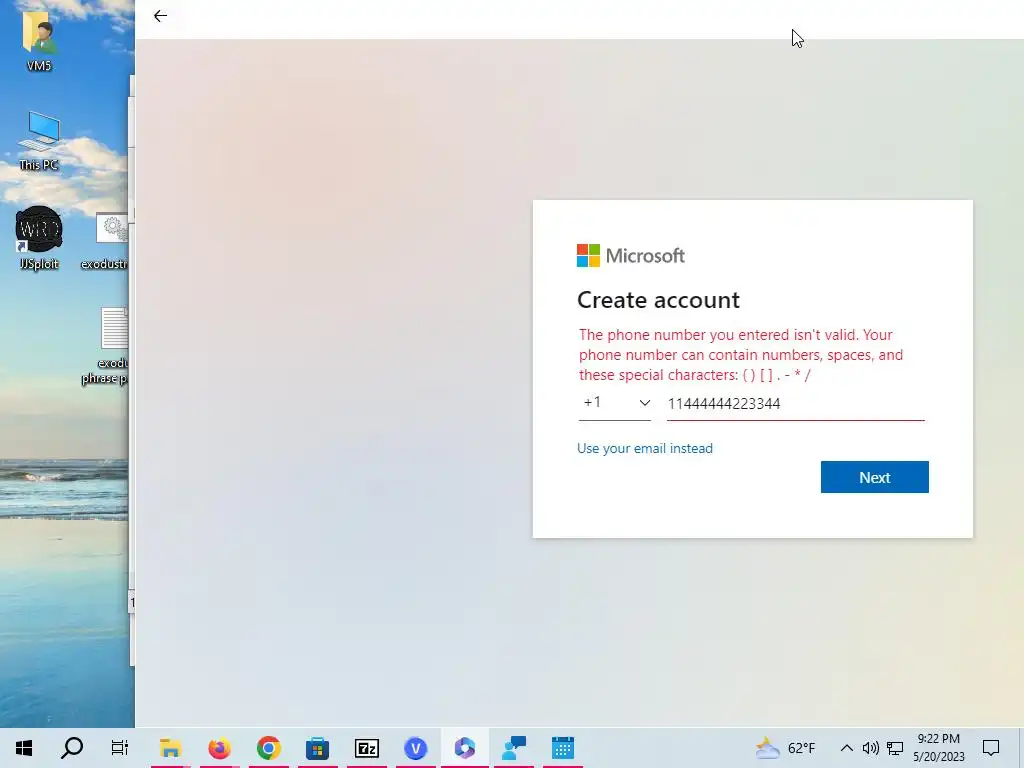Open the blue V app in taskbar
This screenshot has height=768, width=1024.
click(415, 748)
